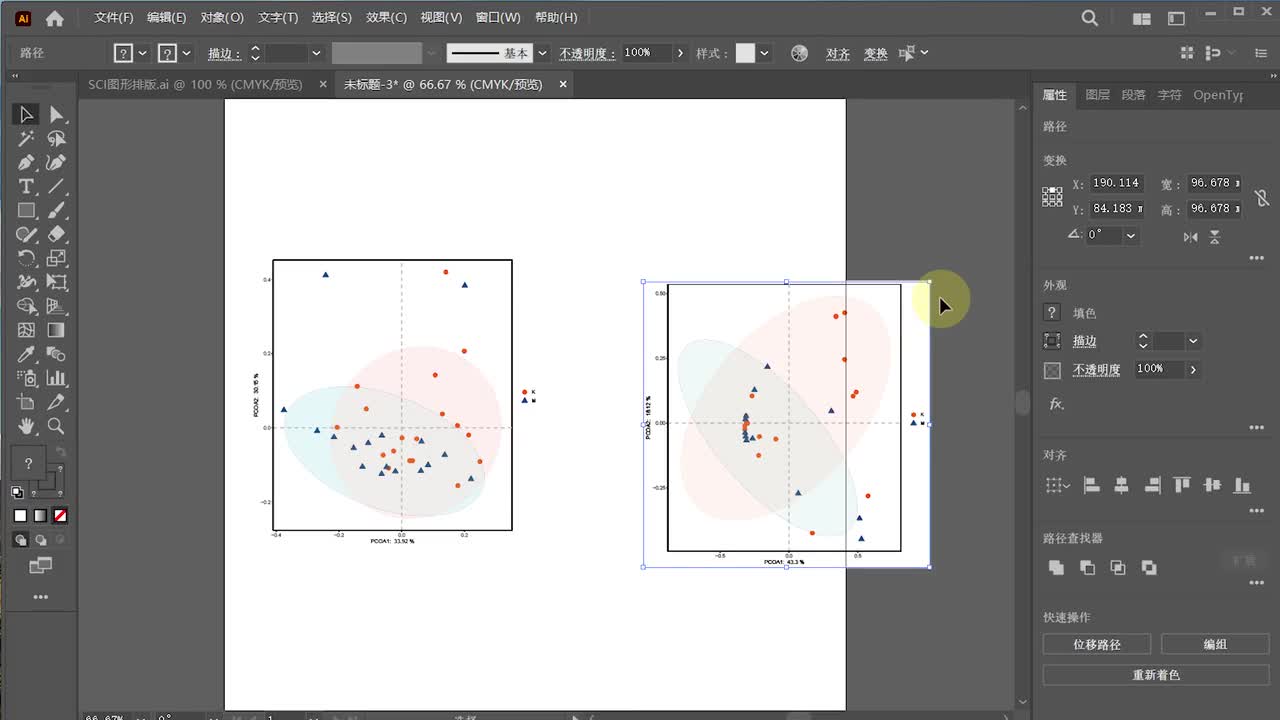Image resolution: width=1280 pixels, height=720 pixels.
Task: Select the Eyedropper tool
Action: [x=27, y=355]
